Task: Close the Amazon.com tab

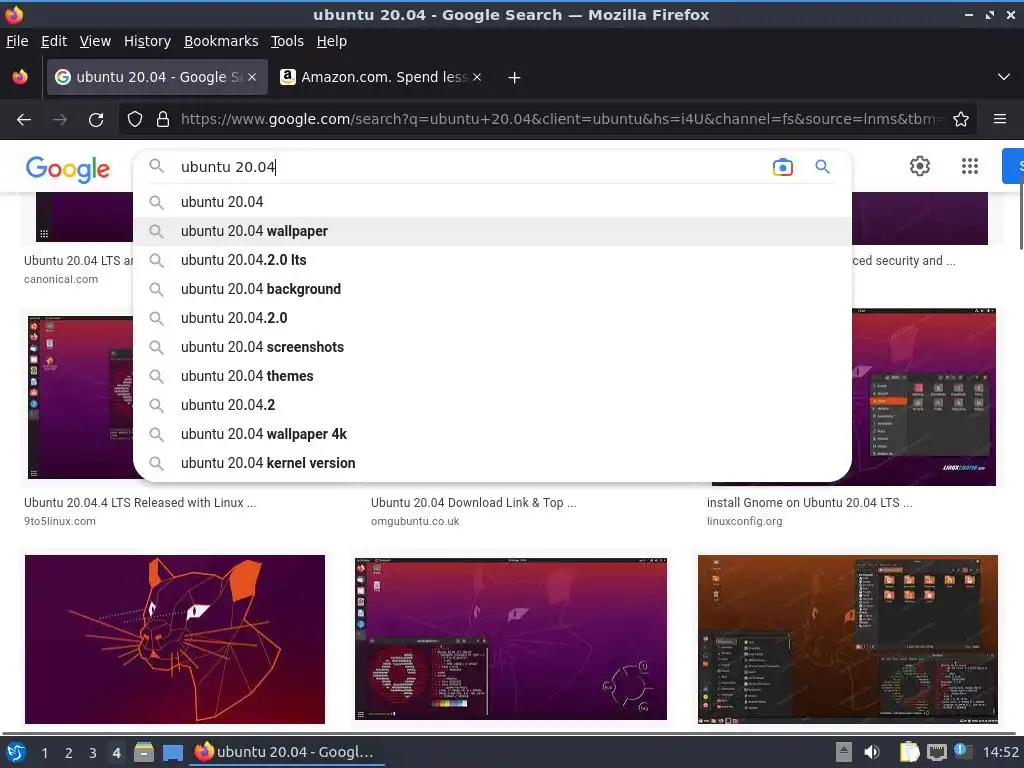Action: [x=477, y=77]
